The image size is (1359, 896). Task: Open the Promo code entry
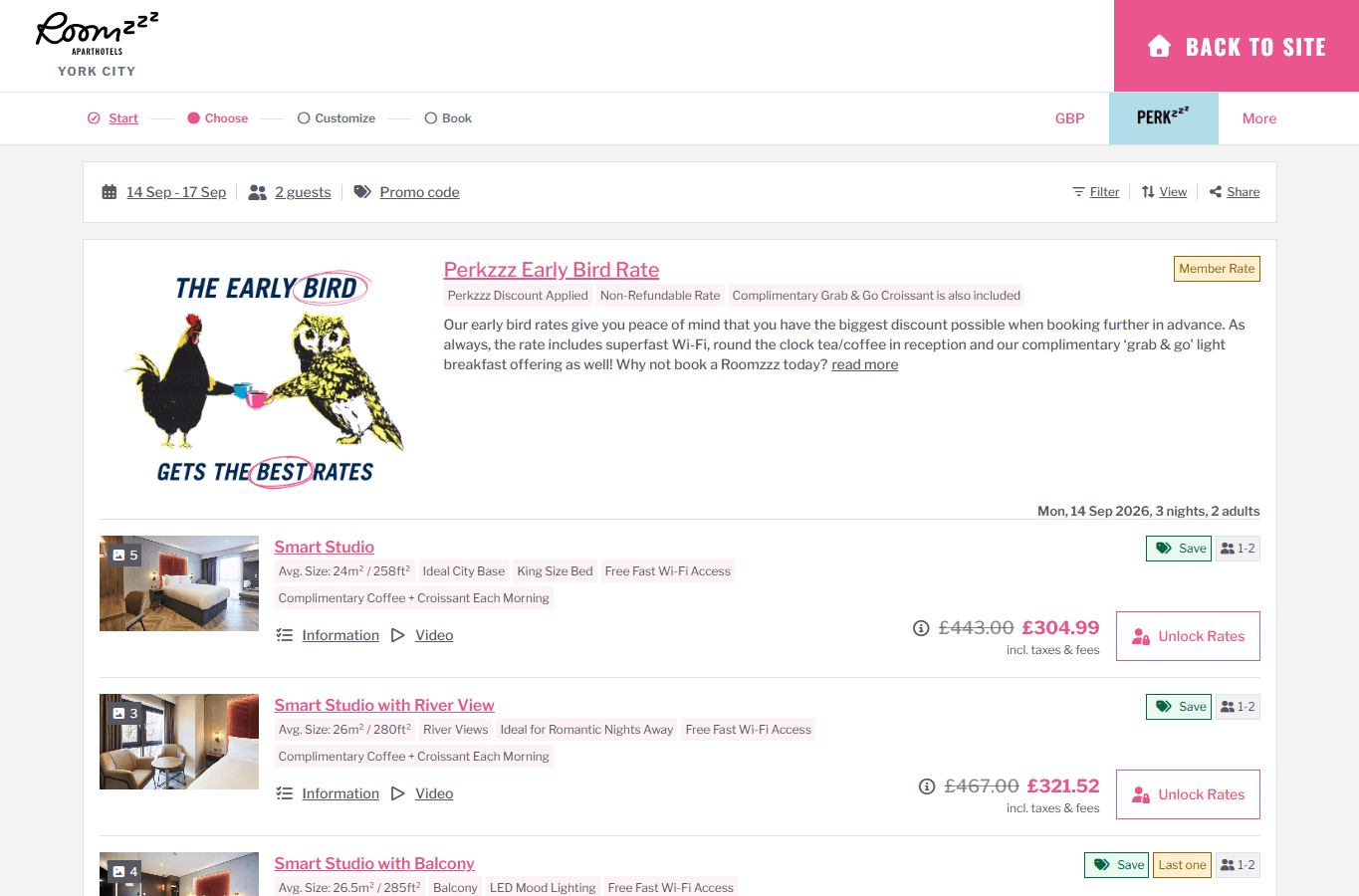coord(419,192)
